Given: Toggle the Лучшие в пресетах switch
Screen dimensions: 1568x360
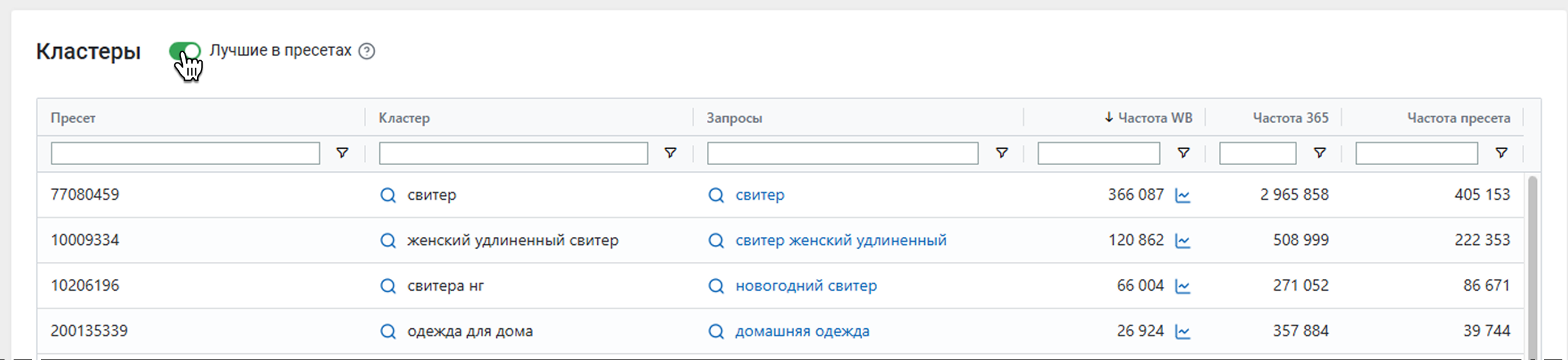Looking at the screenshot, I should (185, 51).
